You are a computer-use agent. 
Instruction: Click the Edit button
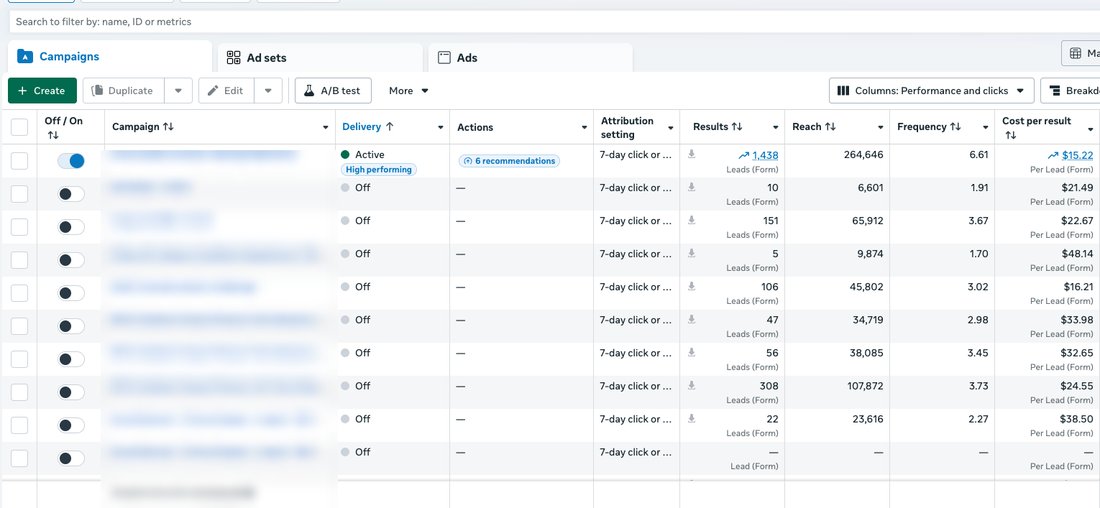coord(226,91)
